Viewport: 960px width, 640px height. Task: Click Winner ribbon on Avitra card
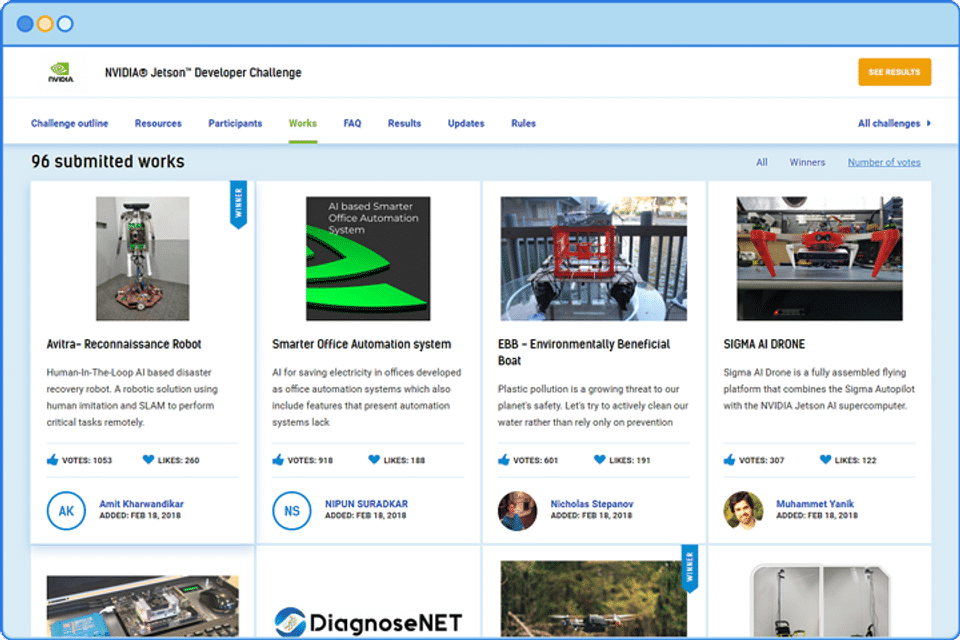238,204
